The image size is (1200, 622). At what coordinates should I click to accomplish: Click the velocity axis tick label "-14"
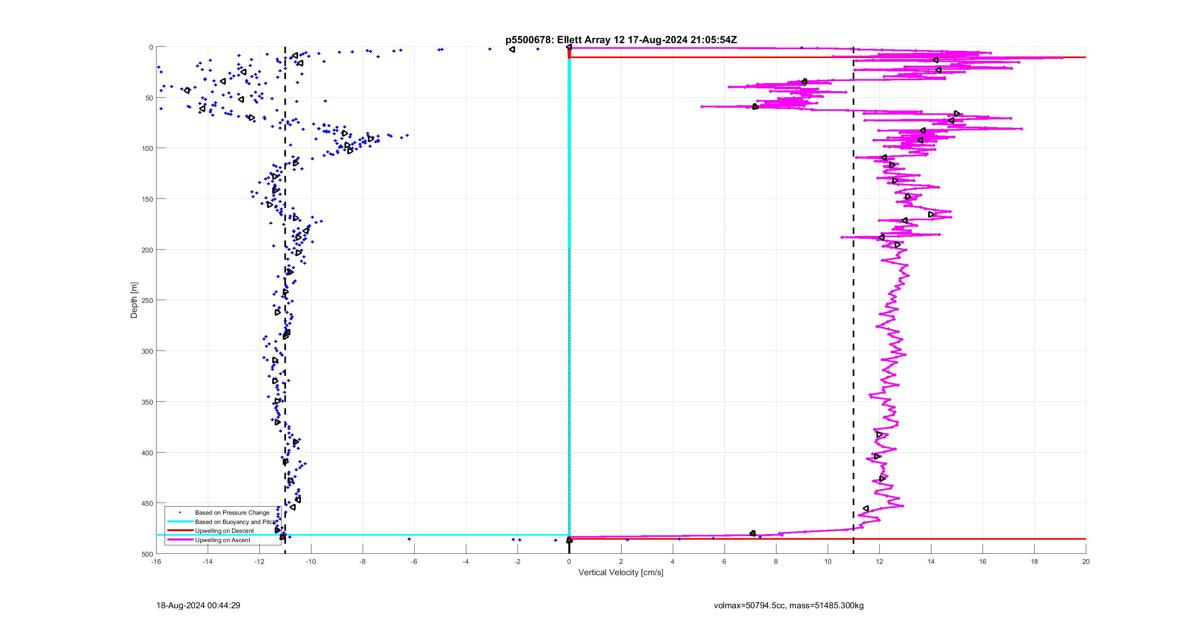click(208, 562)
